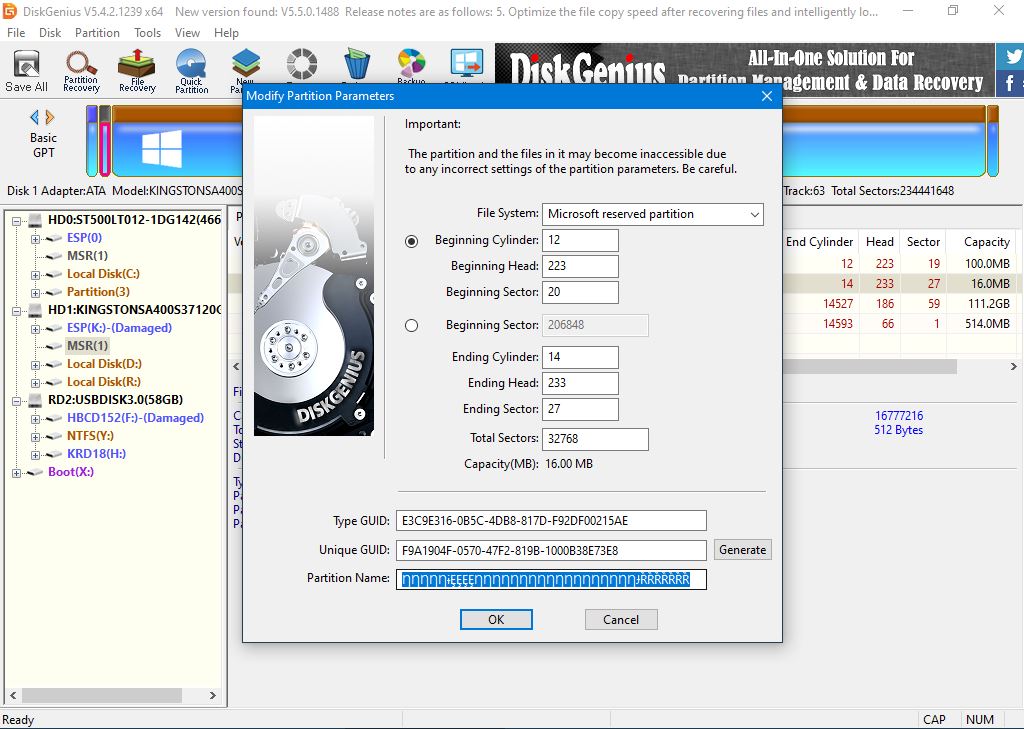1024x729 pixels.
Task: Open the Partition Recovery tool
Action: click(x=81, y=70)
